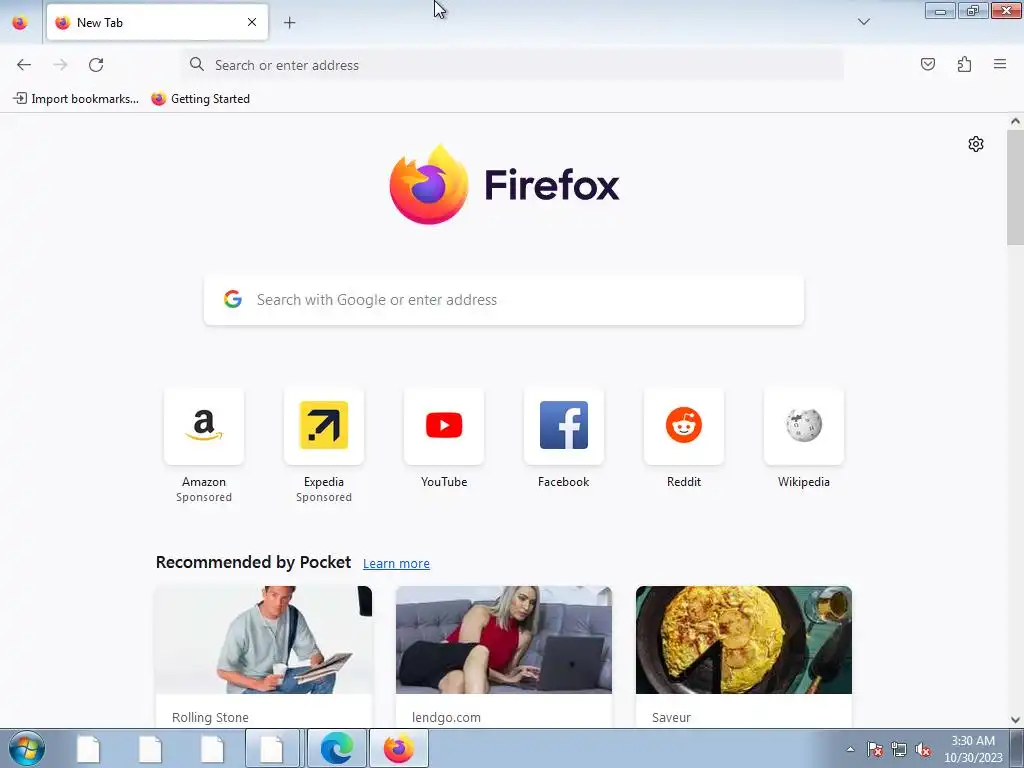Click the Firefox logo on the page
The height and width of the screenshot is (768, 1024).
tap(504, 185)
